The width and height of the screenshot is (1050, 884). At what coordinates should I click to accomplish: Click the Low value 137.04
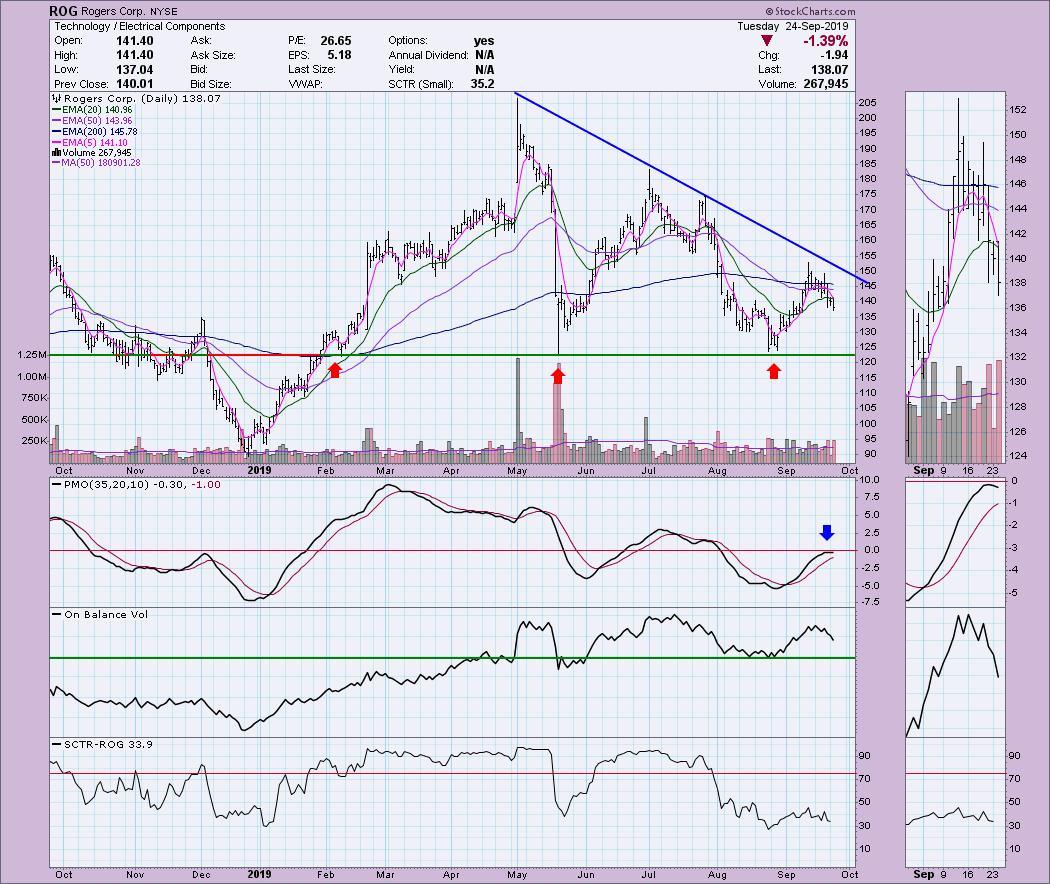click(135, 70)
